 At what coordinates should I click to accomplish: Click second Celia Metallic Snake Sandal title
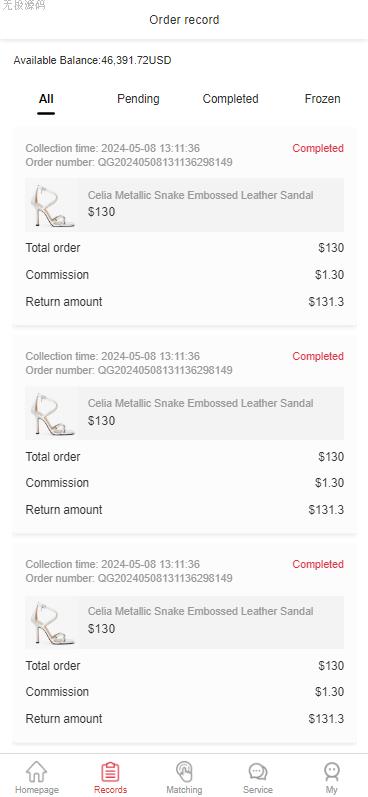pyautogui.click(x=200, y=403)
